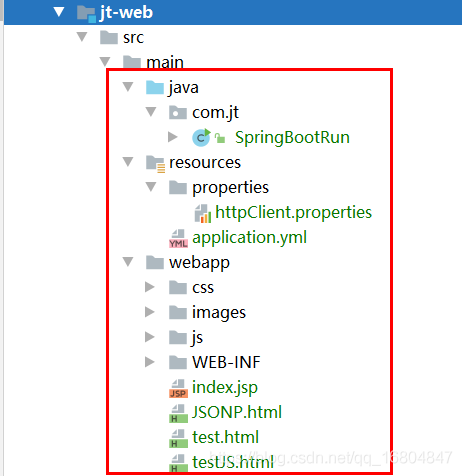Image resolution: width=462 pixels, height=476 pixels.
Task: Click the YML icon beside application.yml
Action: (x=178, y=239)
